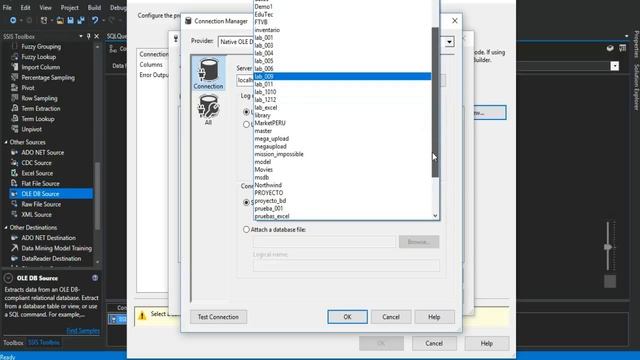Click the Flat File Source icon
The width and height of the screenshot is (640, 360).
[15, 183]
